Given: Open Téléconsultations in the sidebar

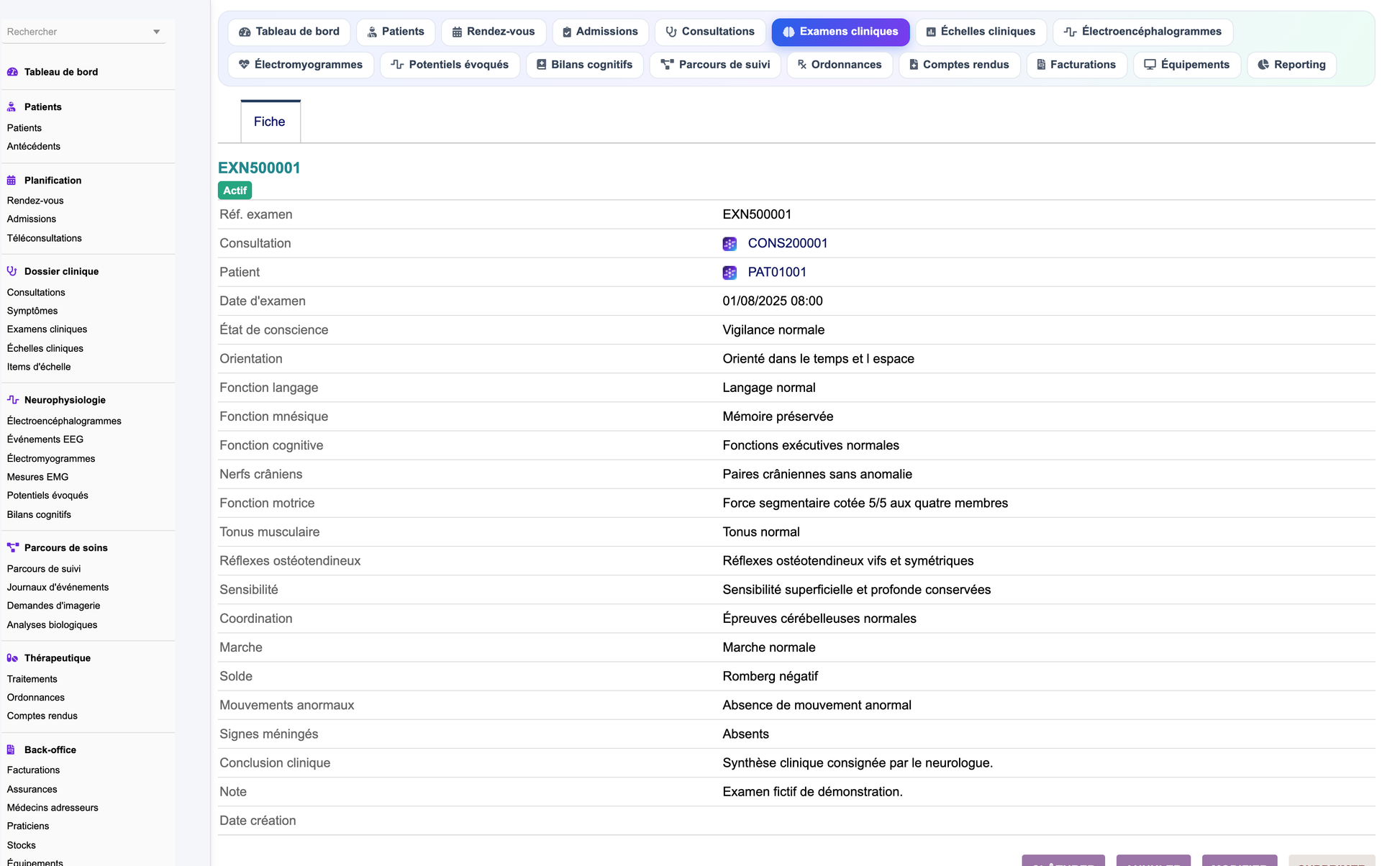Looking at the screenshot, I should 45,238.
